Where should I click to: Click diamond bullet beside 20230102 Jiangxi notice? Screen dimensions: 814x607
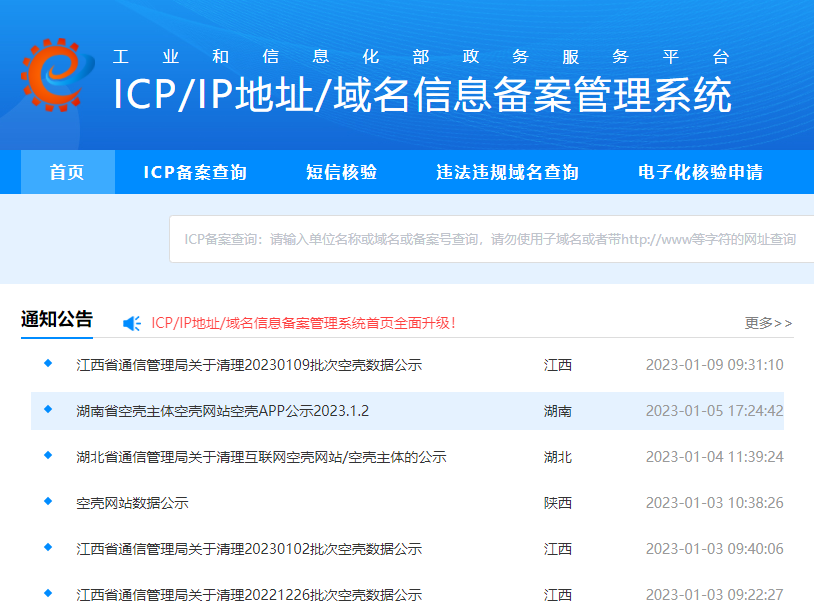[47, 547]
